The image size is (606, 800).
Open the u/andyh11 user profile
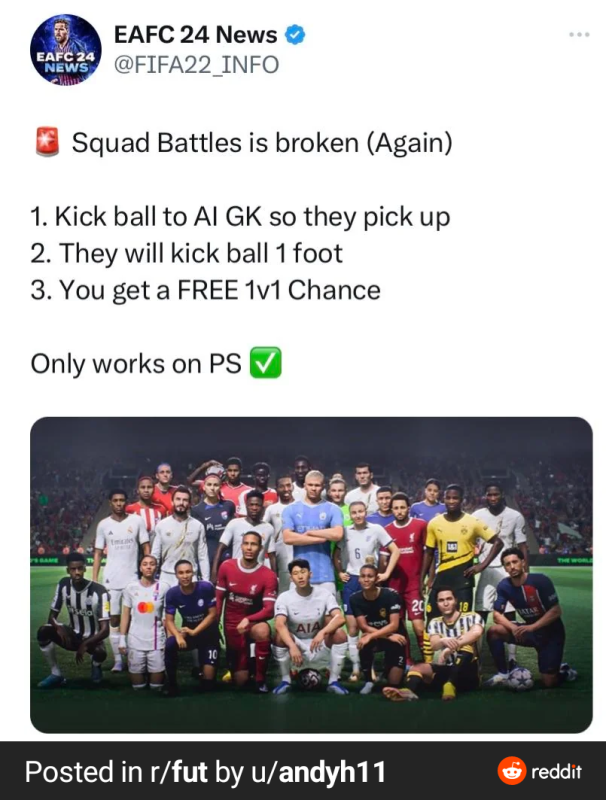pos(318,771)
